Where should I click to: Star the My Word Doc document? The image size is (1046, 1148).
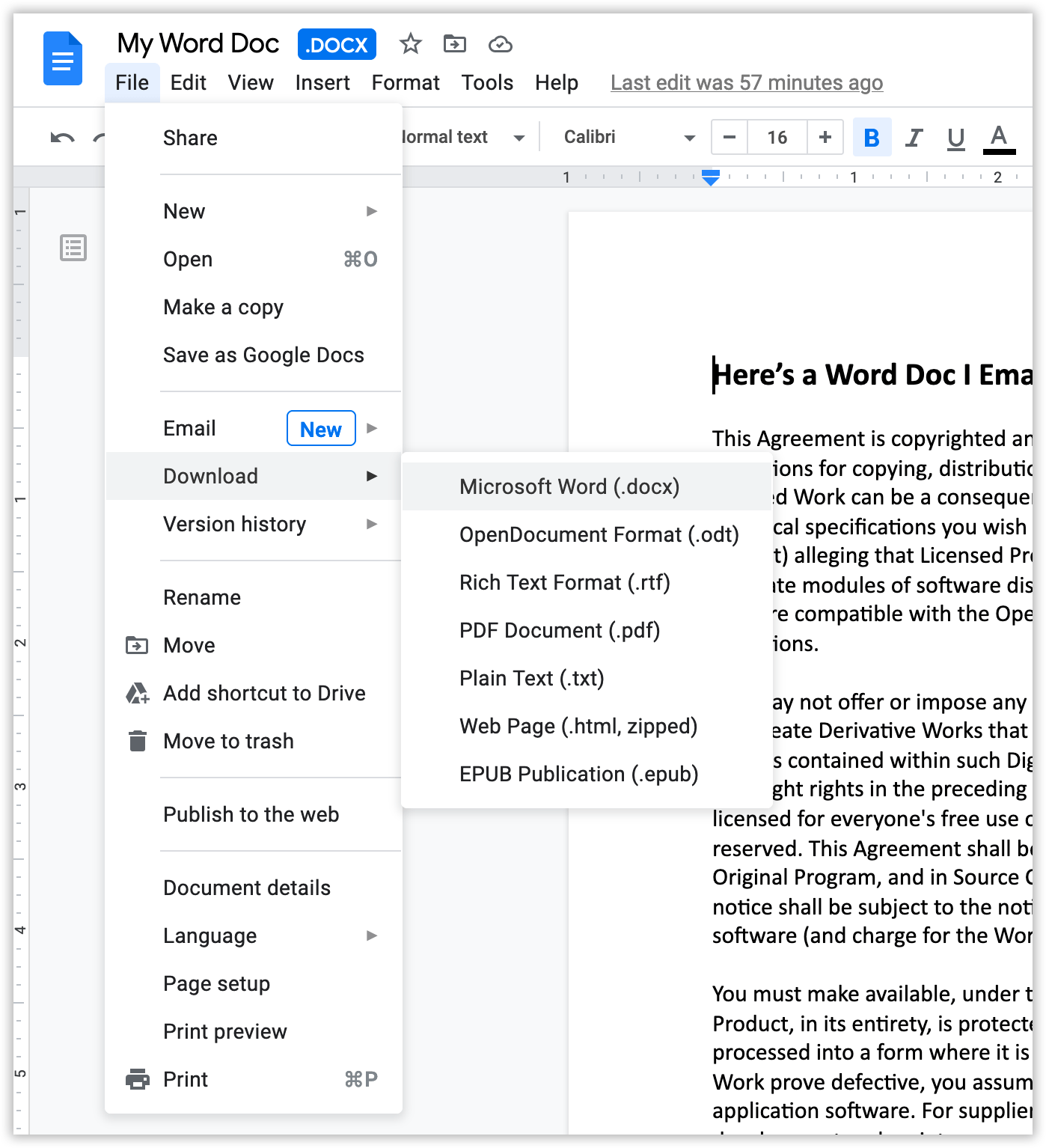tap(410, 44)
